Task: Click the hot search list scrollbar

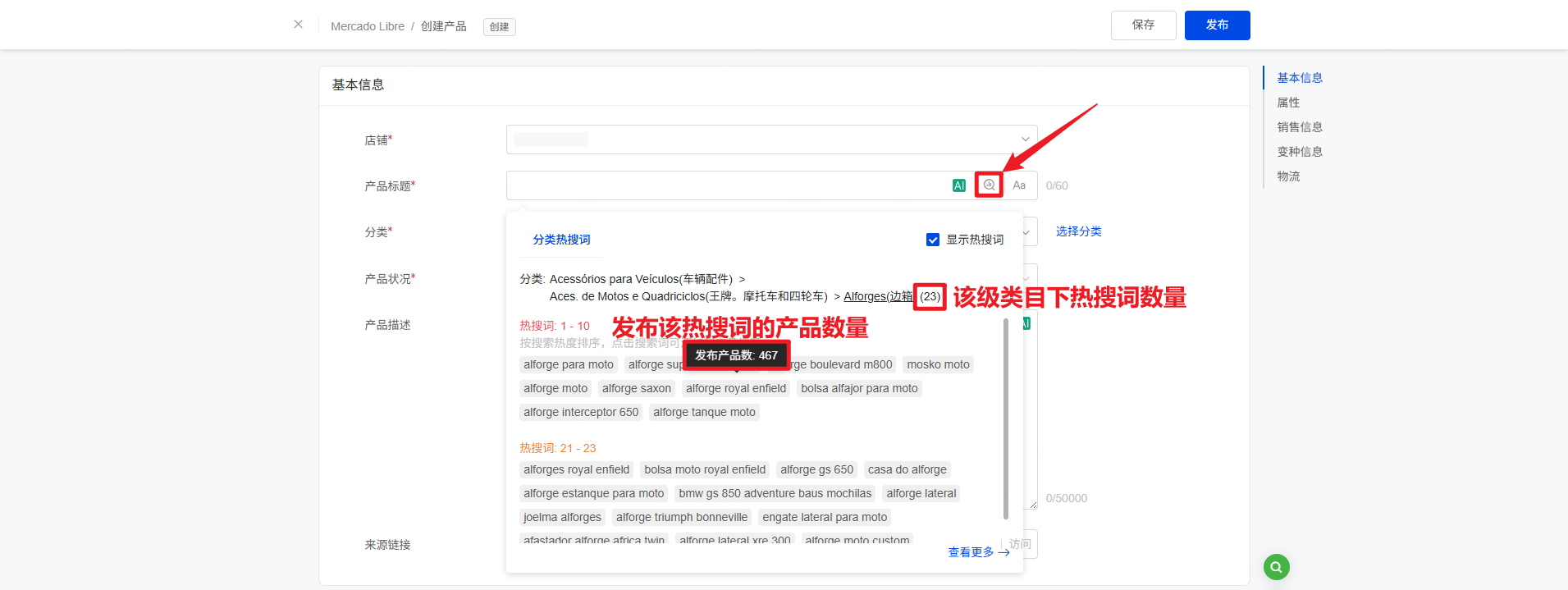Action: [x=1006, y=418]
